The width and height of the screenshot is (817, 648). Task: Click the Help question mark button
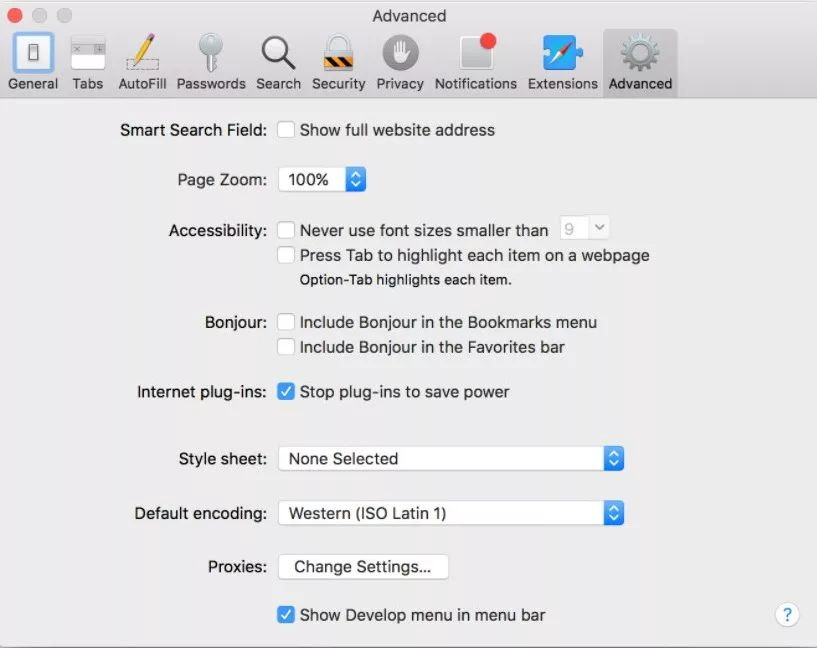tap(787, 615)
